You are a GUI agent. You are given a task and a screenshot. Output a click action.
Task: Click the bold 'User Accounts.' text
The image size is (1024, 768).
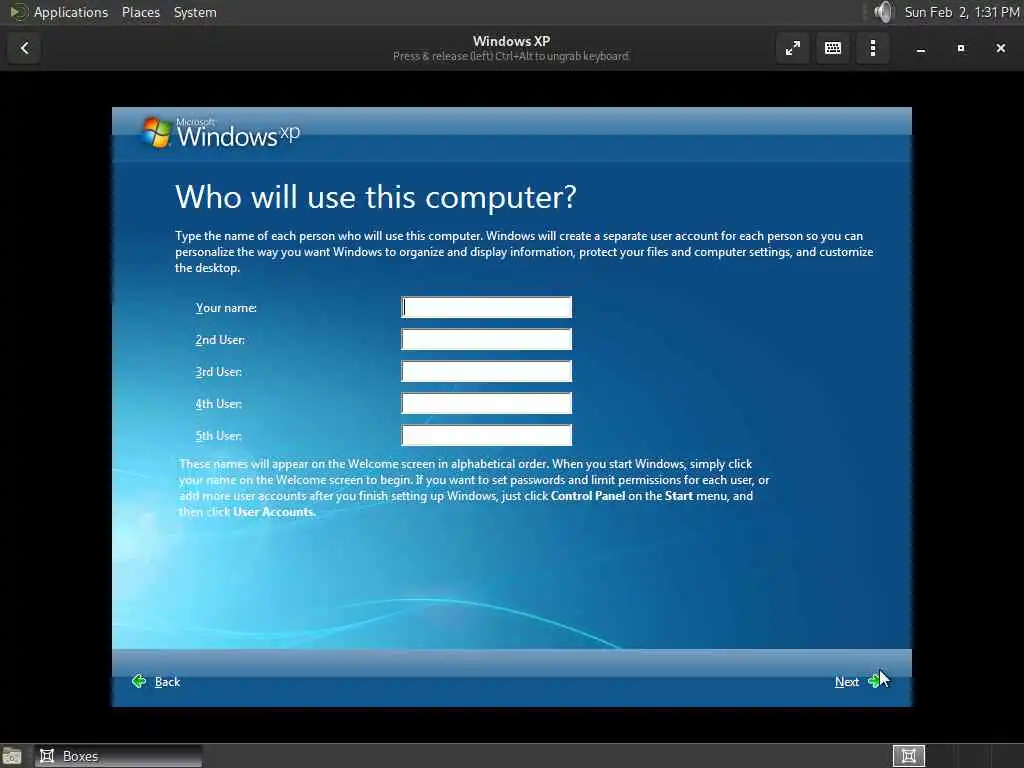click(x=274, y=512)
